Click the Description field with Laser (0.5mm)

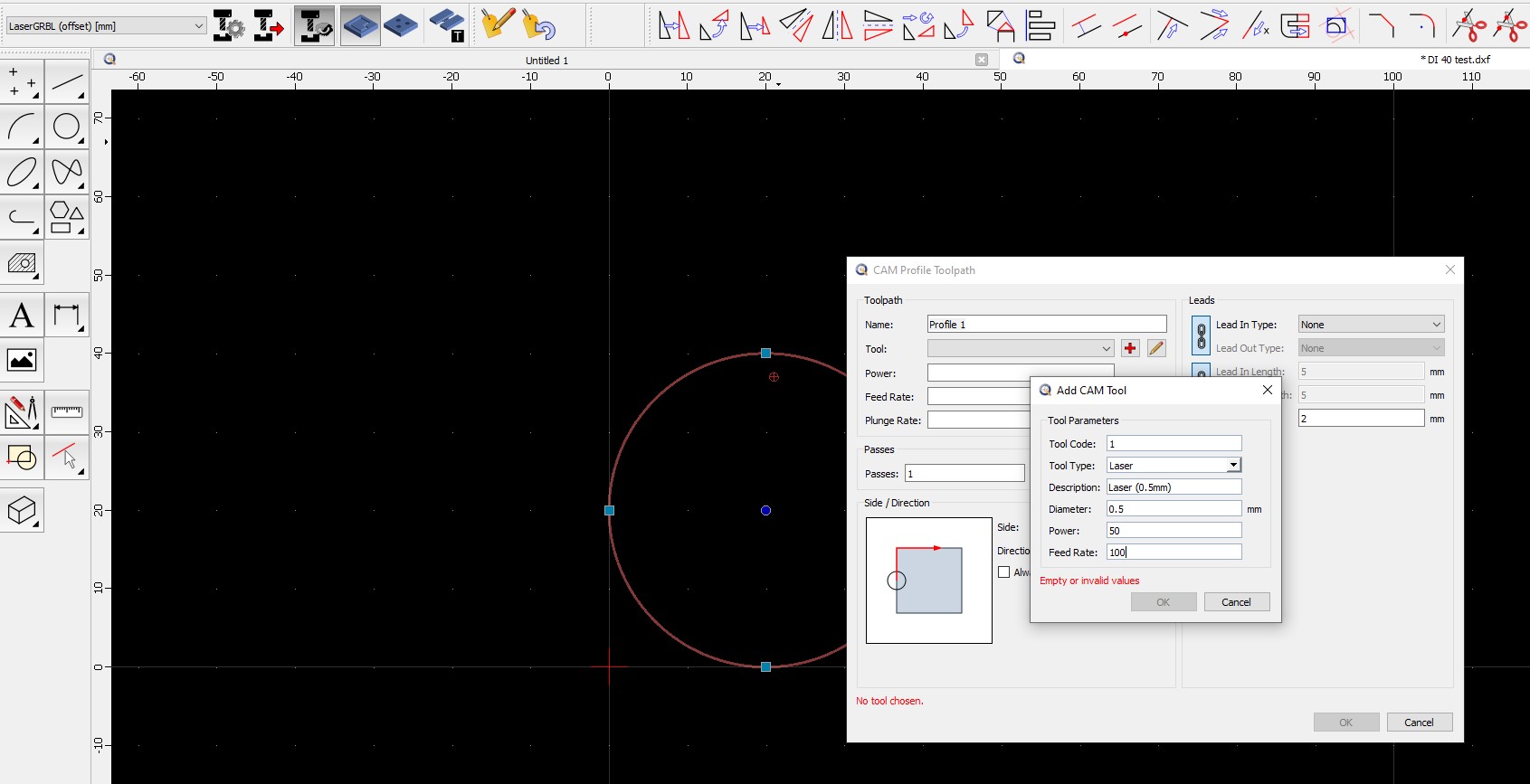1174,486
